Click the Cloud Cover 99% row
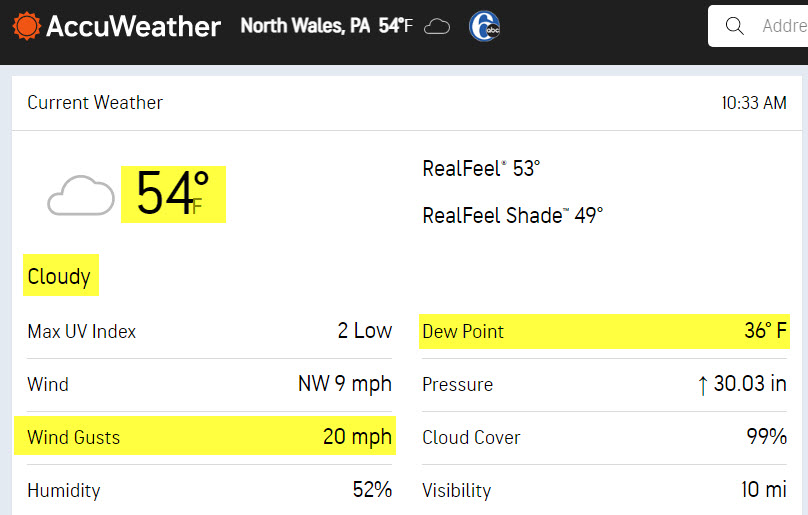Viewport: 808px width, 515px height. (x=604, y=437)
